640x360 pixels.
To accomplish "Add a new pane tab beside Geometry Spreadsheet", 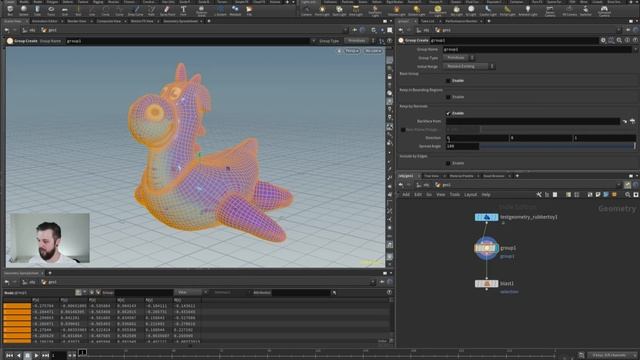I will pos(50,273).
